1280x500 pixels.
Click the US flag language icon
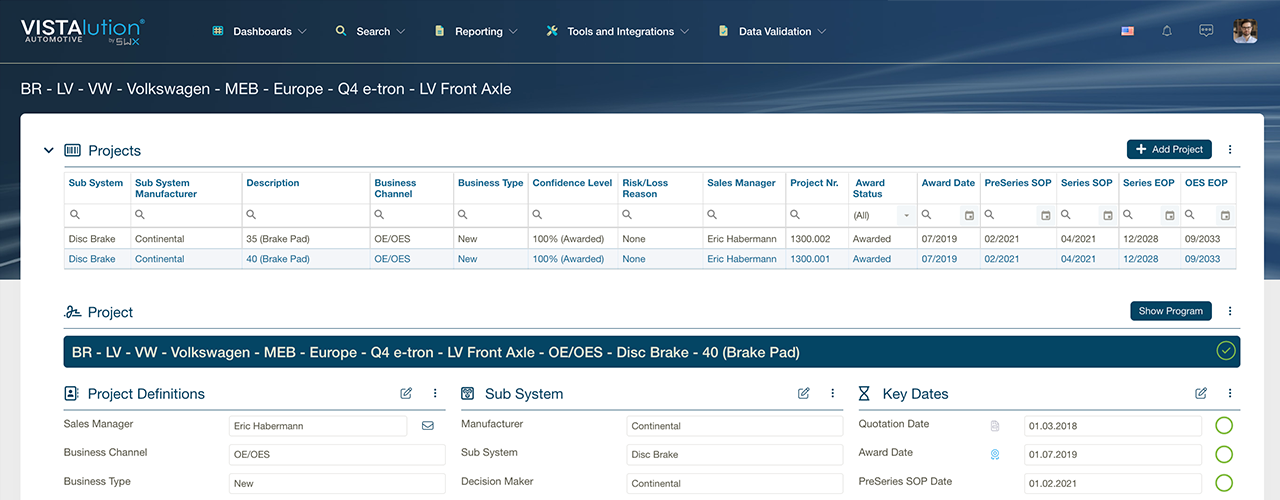click(x=1127, y=31)
